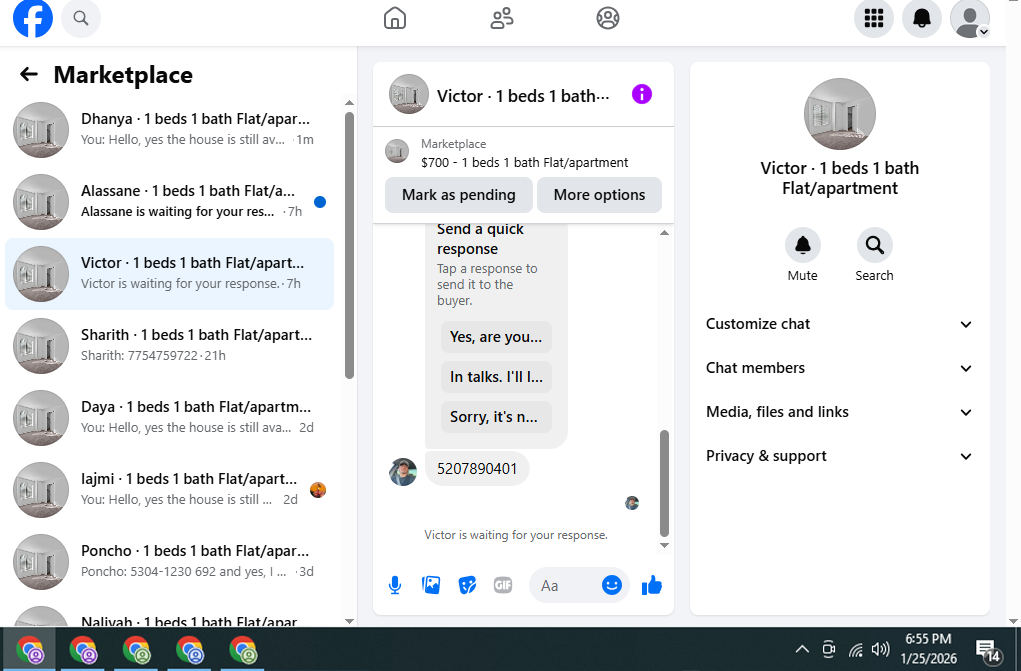Go to the Home feed icon

(x=395, y=18)
